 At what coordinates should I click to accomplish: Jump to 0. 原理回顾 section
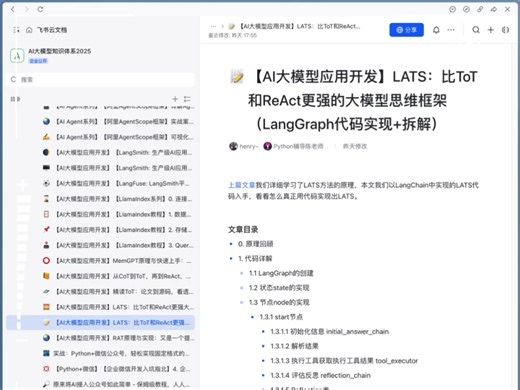coord(256,244)
